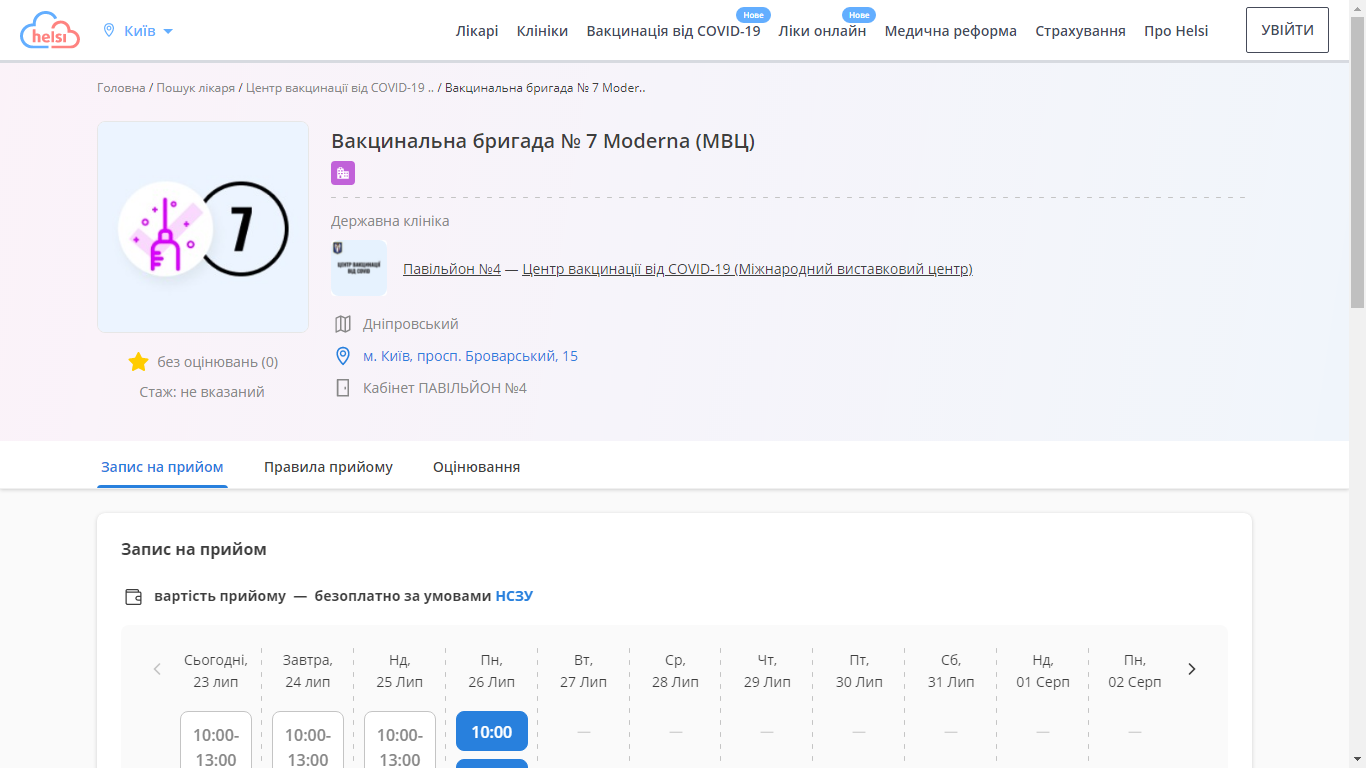This screenshot has height=768, width=1366.
Task: Open the Про Helsi menu item
Action: click(1176, 31)
